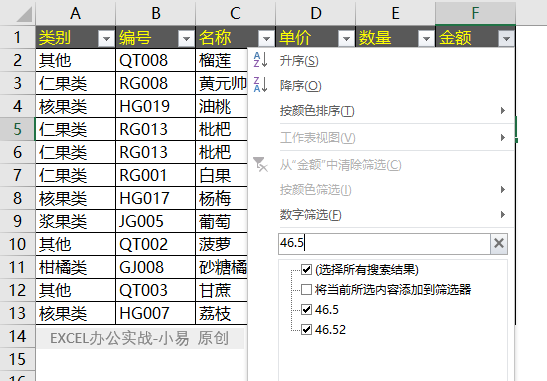
Task: Uncheck the 46.52 value checkbox
Action: [306, 329]
